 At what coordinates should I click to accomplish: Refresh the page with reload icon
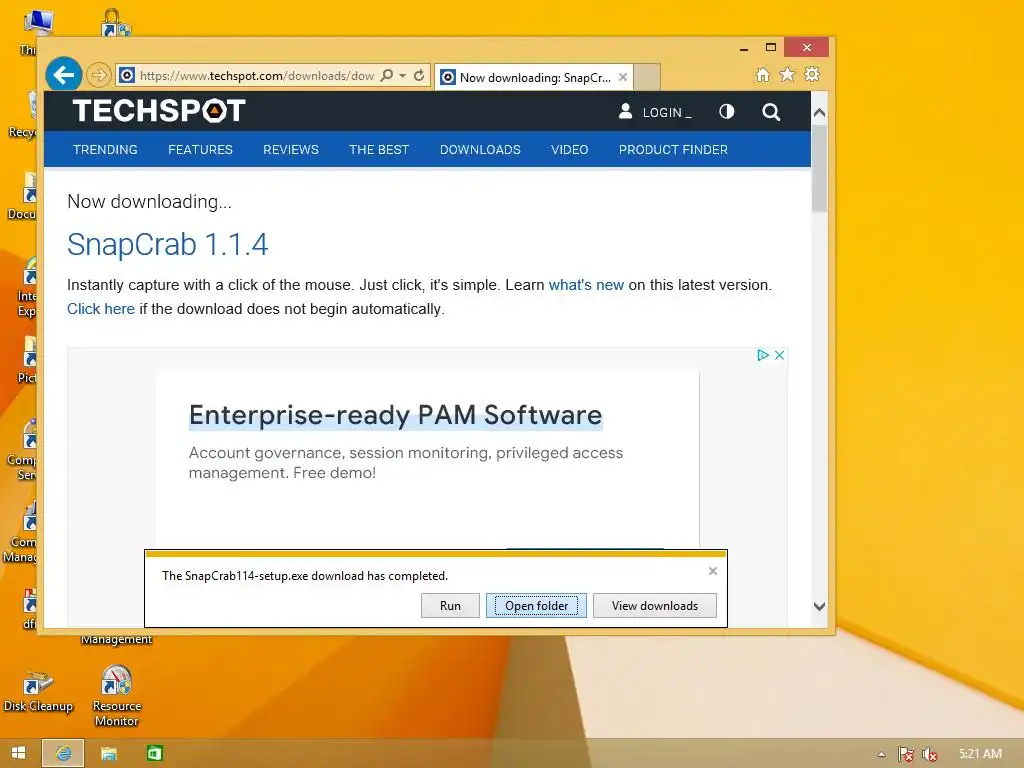point(419,76)
